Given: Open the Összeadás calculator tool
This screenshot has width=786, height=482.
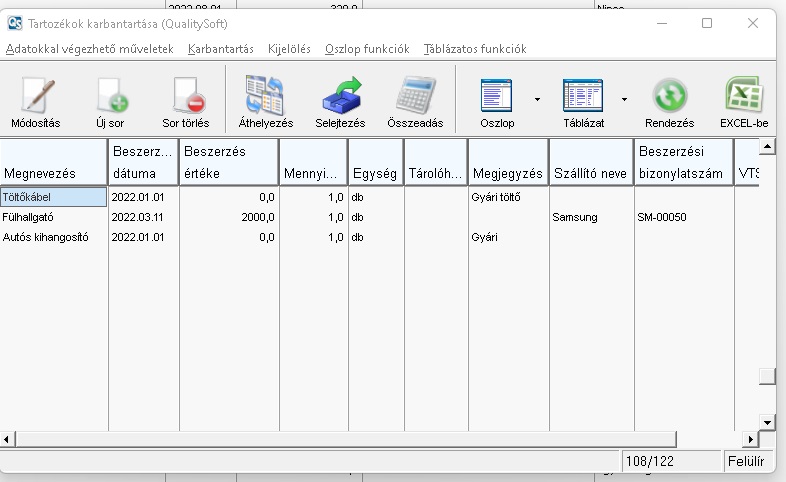Looking at the screenshot, I should point(415,98).
